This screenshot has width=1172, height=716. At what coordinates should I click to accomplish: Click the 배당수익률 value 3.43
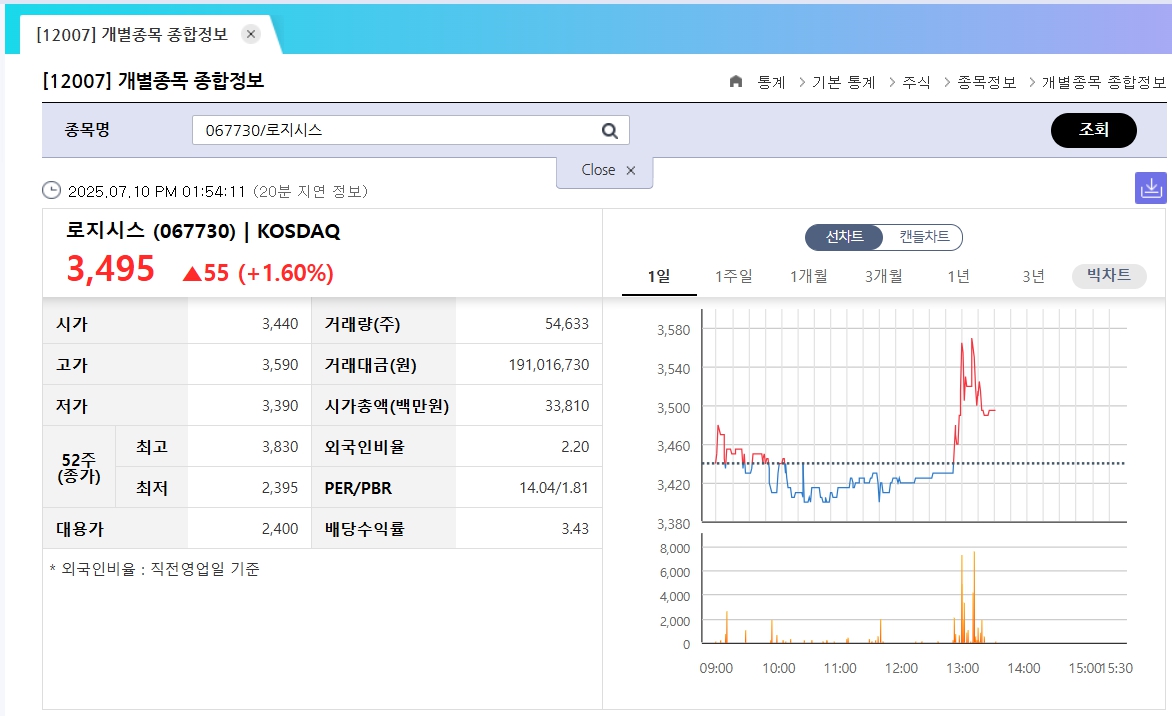tap(575, 529)
